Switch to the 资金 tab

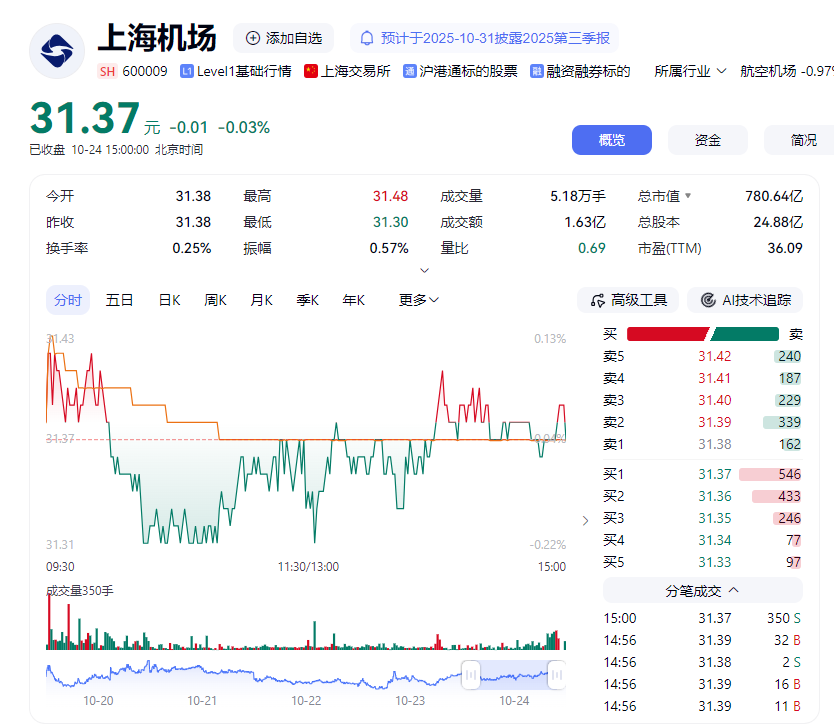click(707, 140)
